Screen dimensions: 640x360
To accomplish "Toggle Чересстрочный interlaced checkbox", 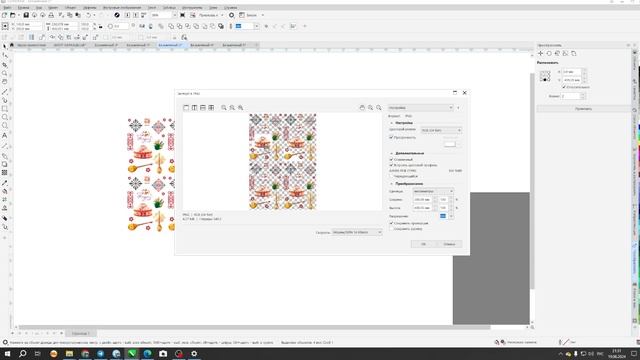I will 391,176.
